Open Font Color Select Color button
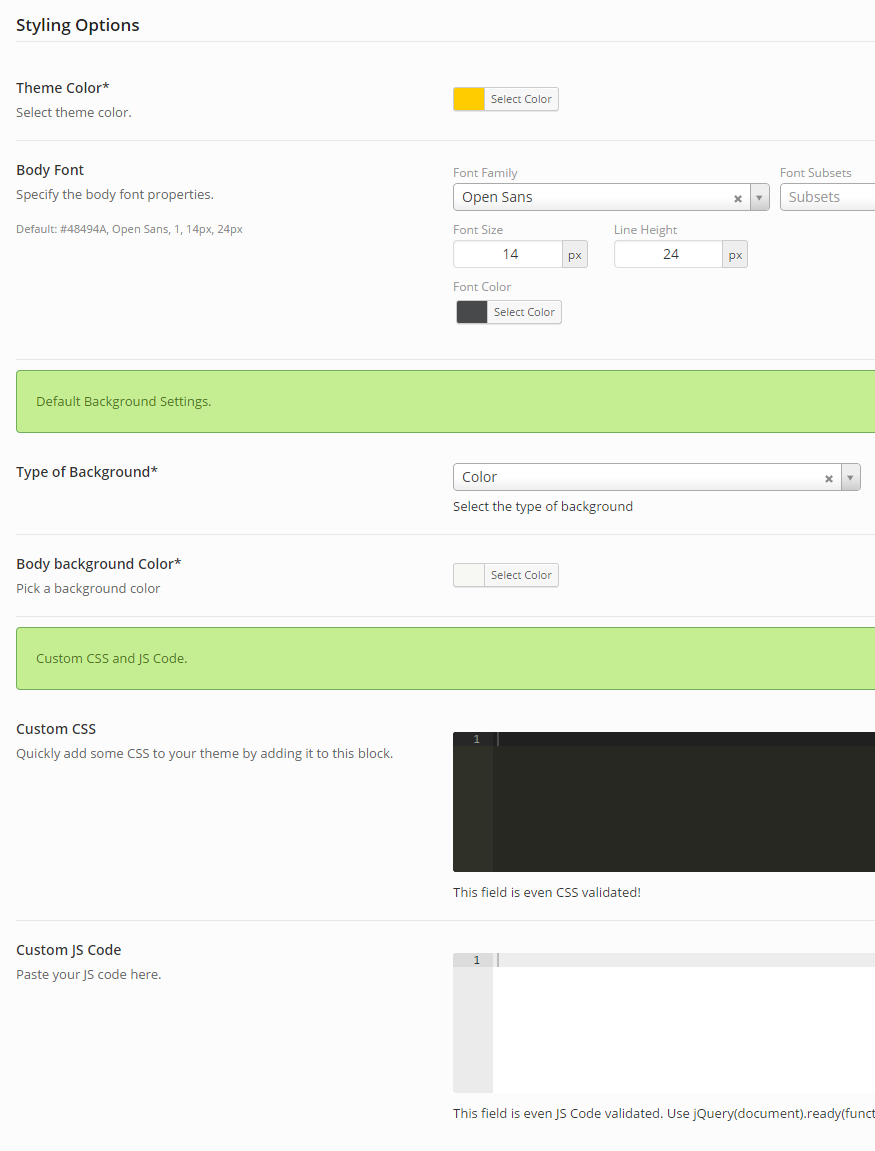This screenshot has width=875, height=1151. click(x=524, y=312)
